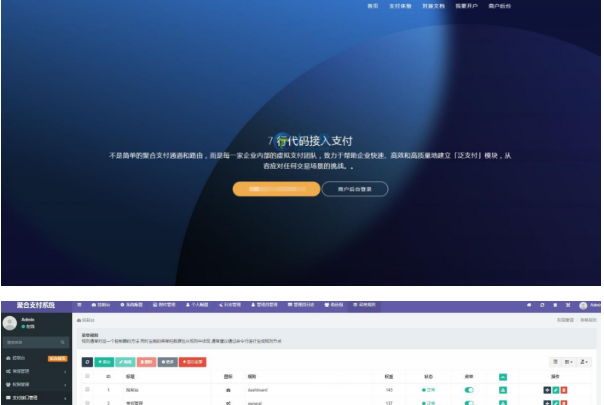
Task: Open the 管理员管理 tab in purple header
Action: point(264,305)
